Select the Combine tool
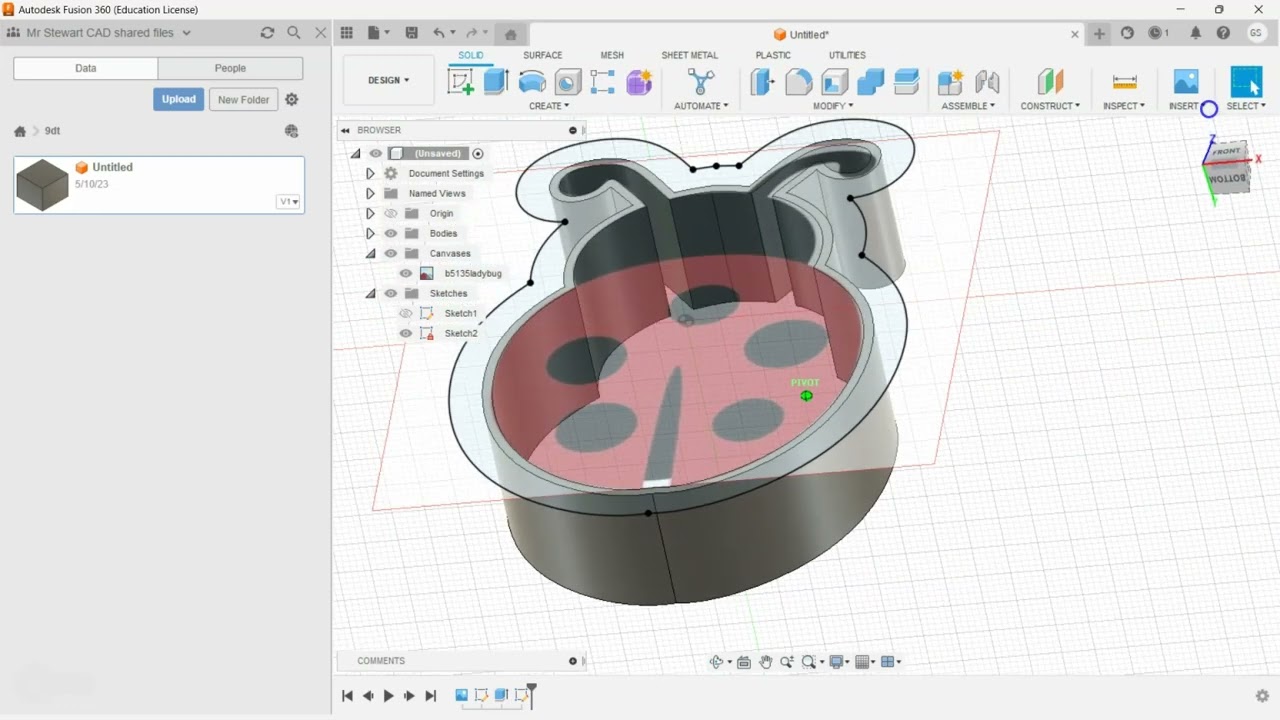Image resolution: width=1280 pixels, height=720 pixels. (871, 82)
